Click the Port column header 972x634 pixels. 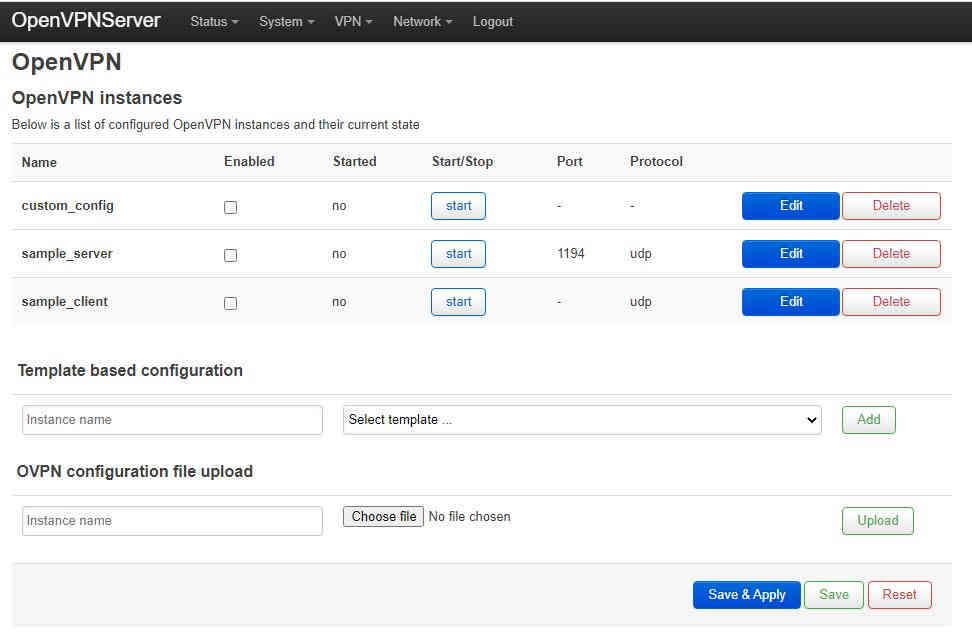coord(570,162)
